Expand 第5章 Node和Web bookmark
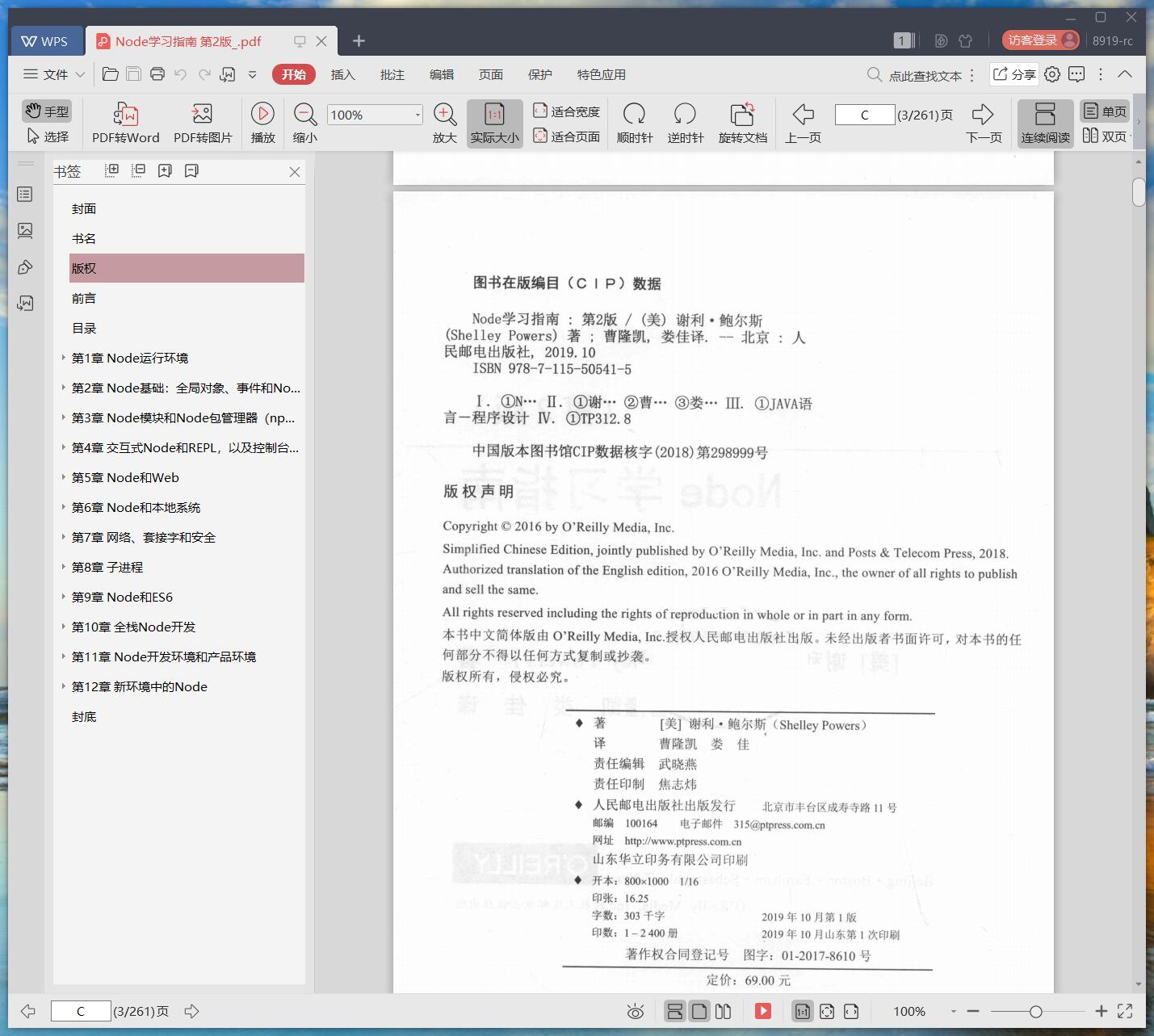 64,476
